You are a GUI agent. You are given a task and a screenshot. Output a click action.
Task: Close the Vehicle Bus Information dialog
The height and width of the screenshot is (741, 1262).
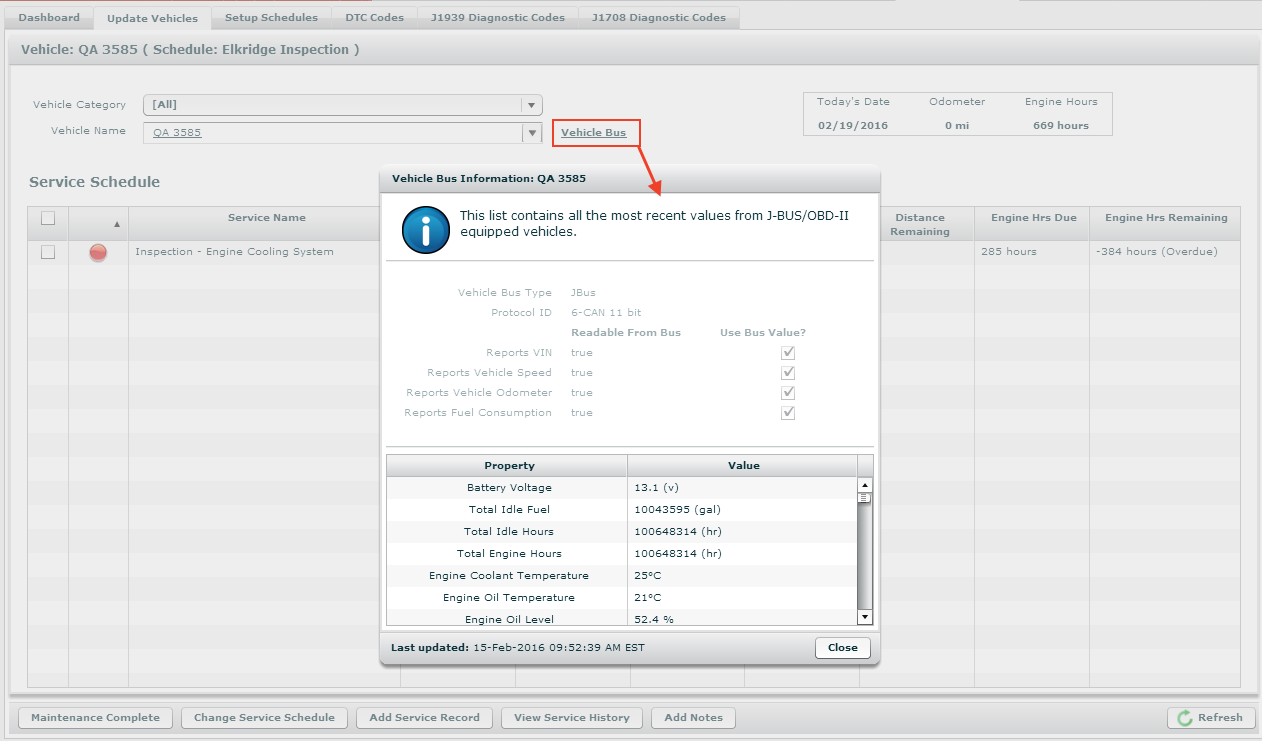[x=842, y=648]
